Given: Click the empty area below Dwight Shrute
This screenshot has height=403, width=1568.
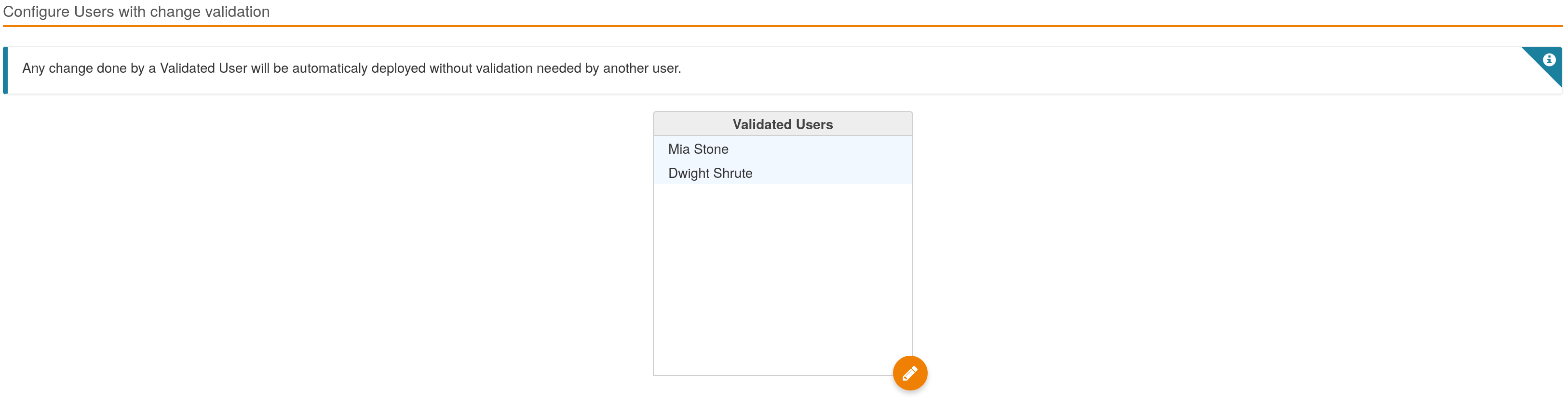Looking at the screenshot, I should click(x=782, y=274).
